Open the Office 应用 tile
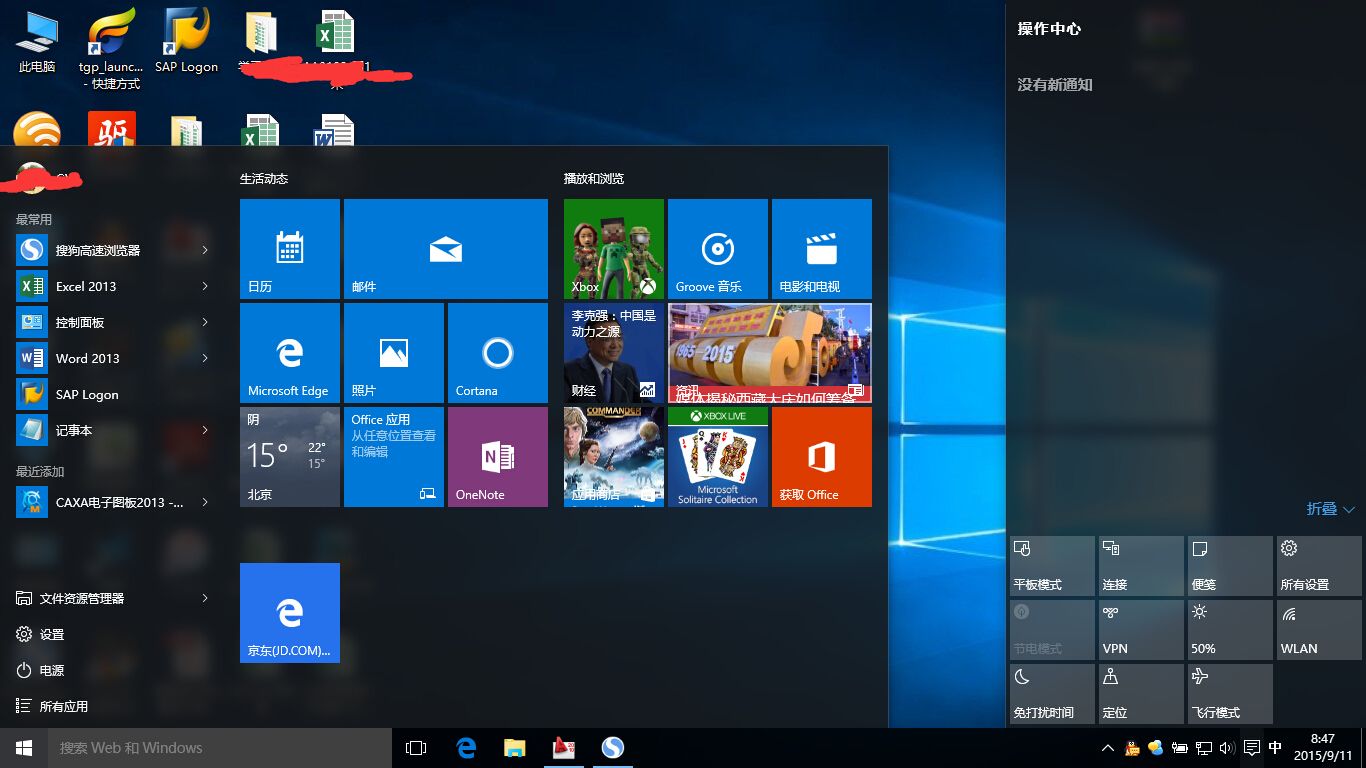Screen dimensions: 1366x768 click(394, 457)
